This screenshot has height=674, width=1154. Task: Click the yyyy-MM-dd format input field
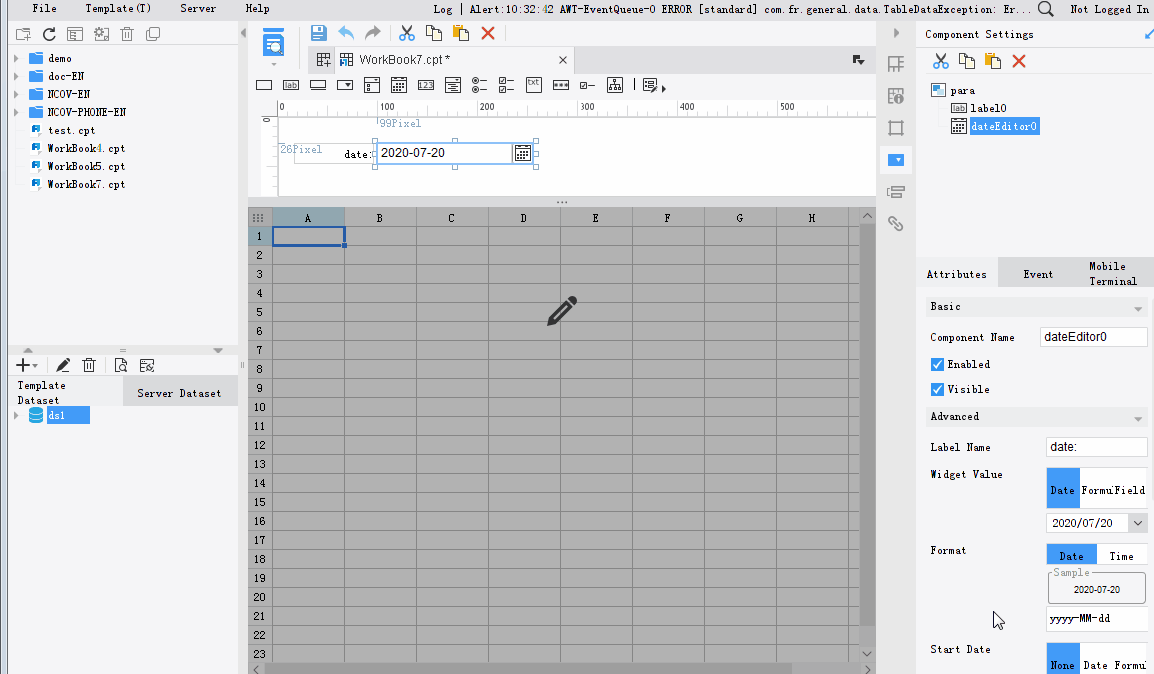(1097, 619)
